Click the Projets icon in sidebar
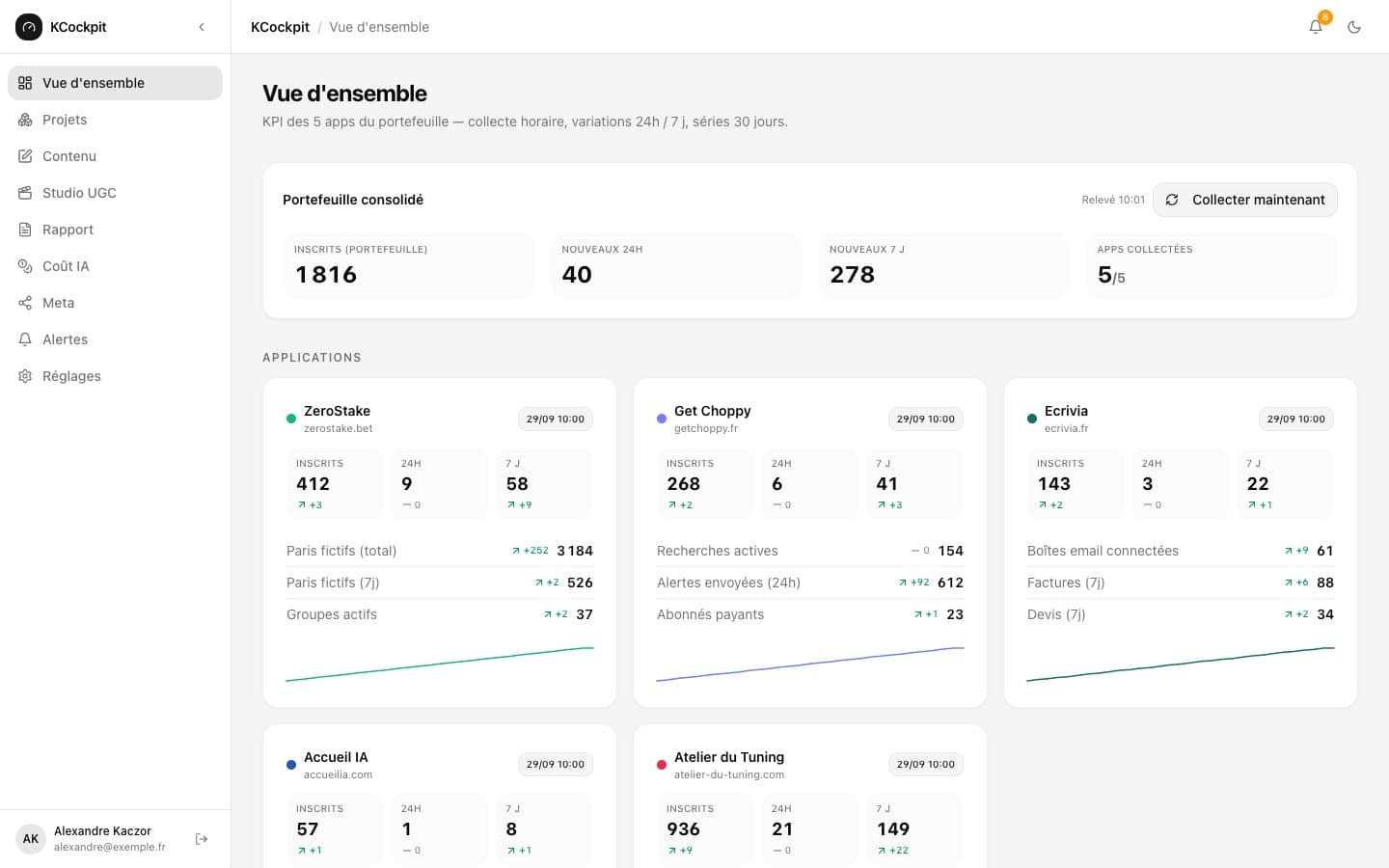This screenshot has width=1389, height=868. tap(25, 120)
